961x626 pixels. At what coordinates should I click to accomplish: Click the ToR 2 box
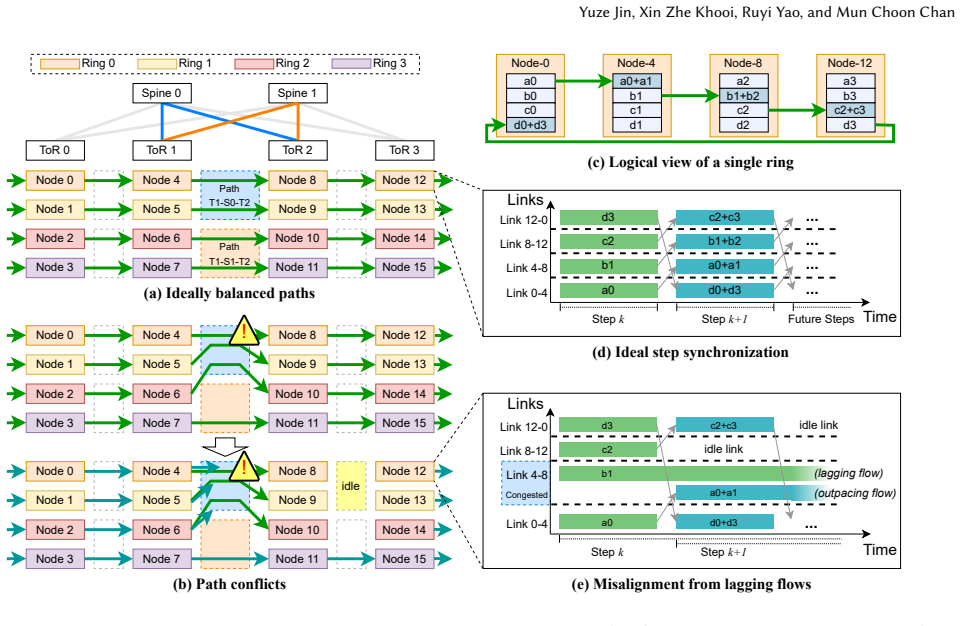tap(298, 150)
